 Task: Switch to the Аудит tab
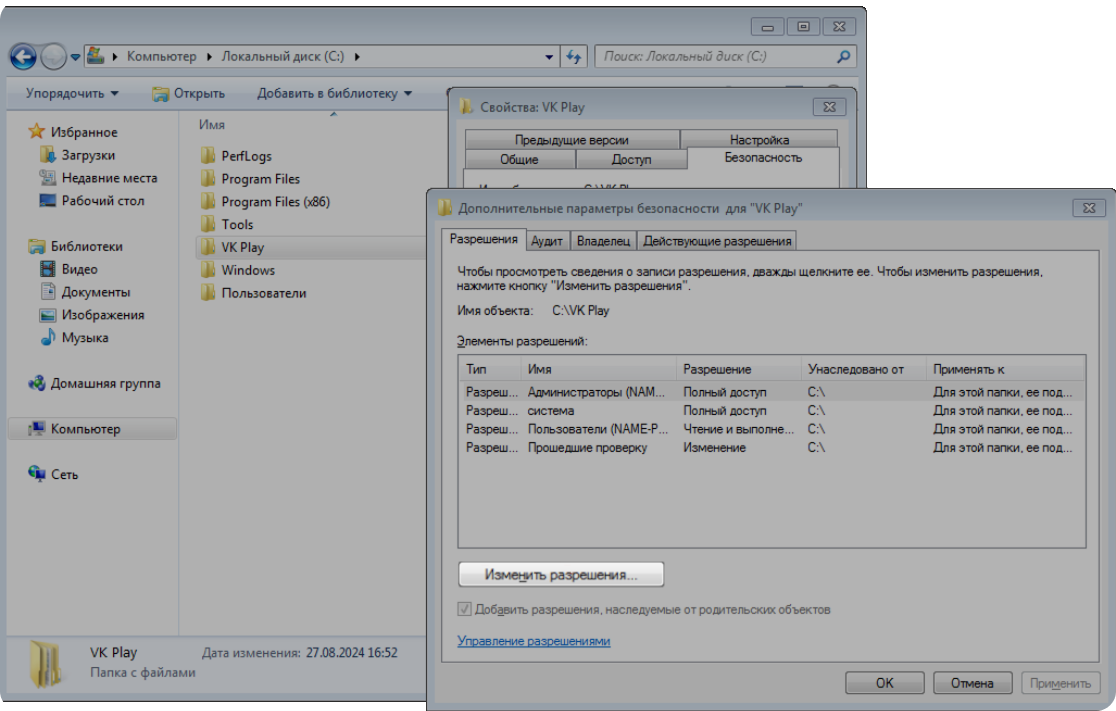[x=547, y=240]
